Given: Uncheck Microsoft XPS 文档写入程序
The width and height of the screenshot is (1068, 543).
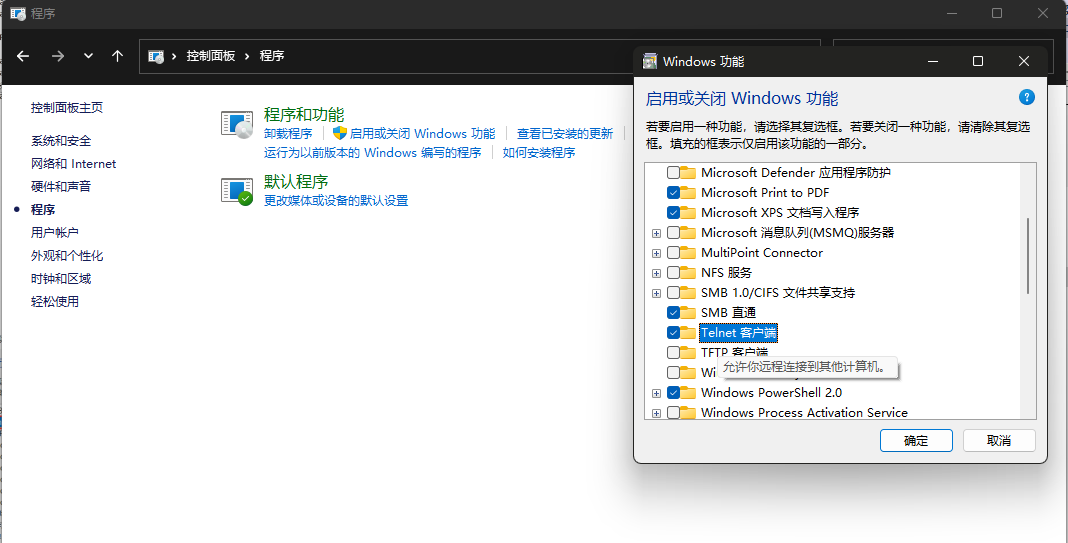Looking at the screenshot, I should [673, 213].
